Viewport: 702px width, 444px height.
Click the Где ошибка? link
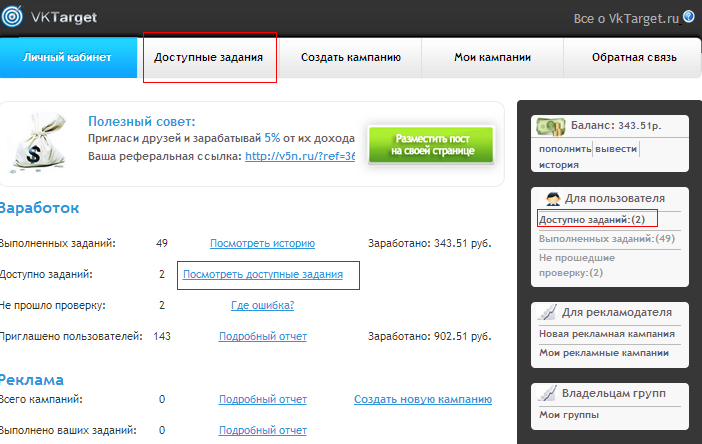[x=262, y=306]
